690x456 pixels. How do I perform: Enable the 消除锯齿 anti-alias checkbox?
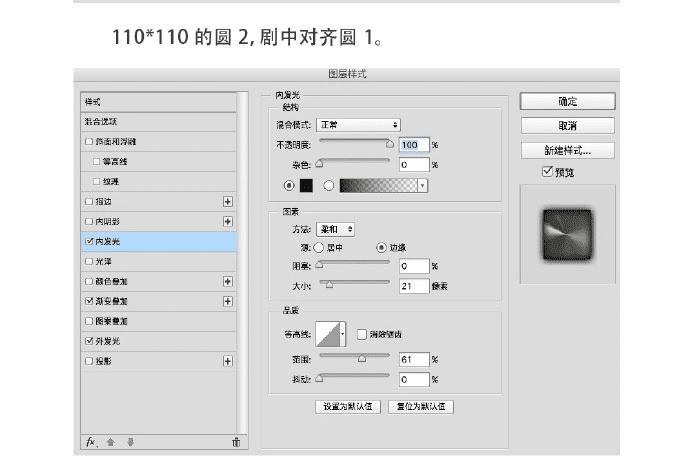(x=362, y=335)
